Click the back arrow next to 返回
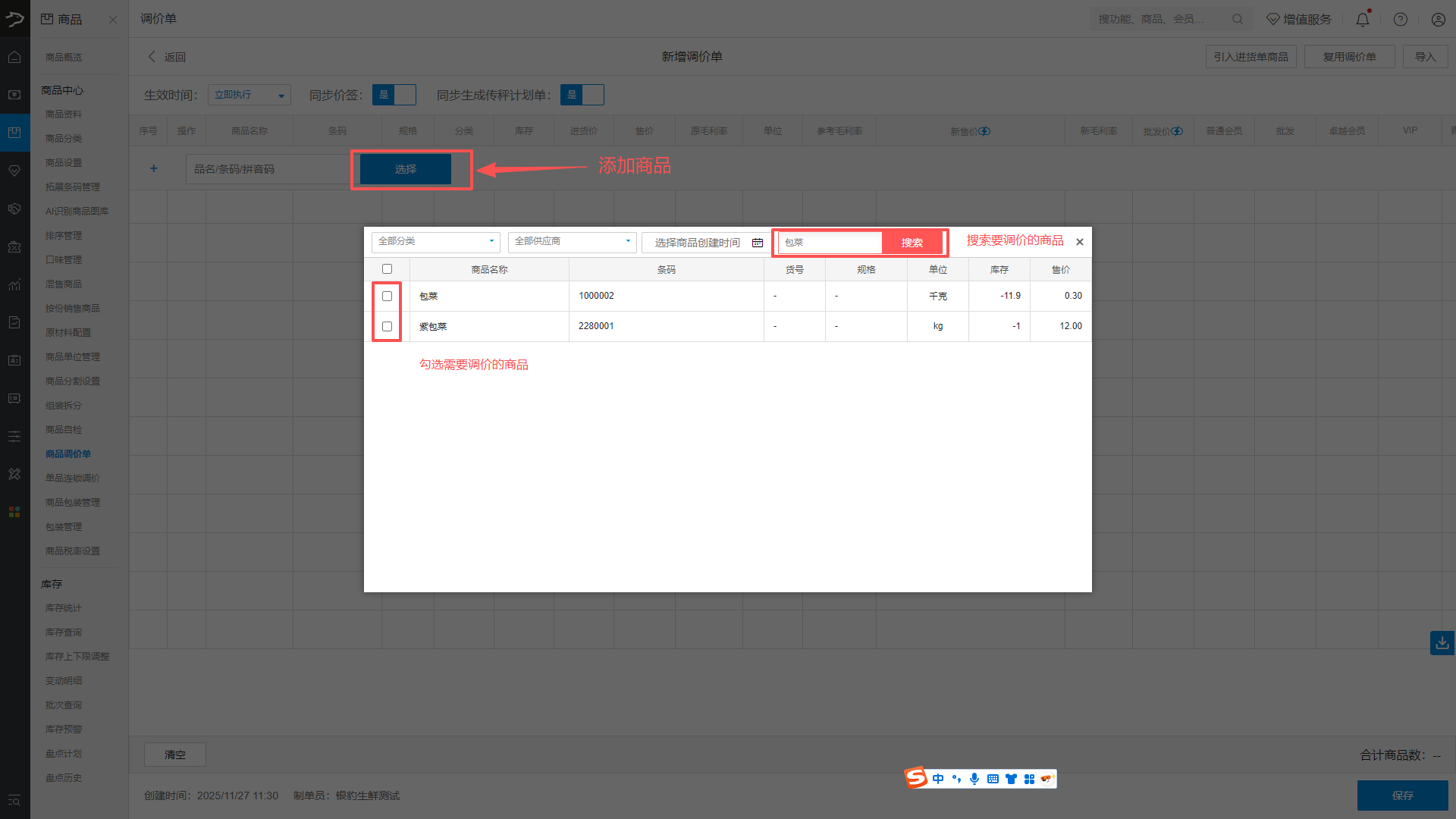Image resolution: width=1456 pixels, height=819 pixels. 152,57
